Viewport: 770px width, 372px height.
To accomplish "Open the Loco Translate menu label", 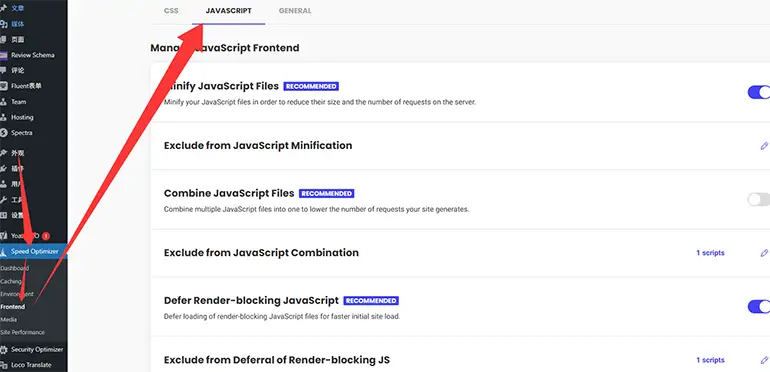I will pos(31,365).
